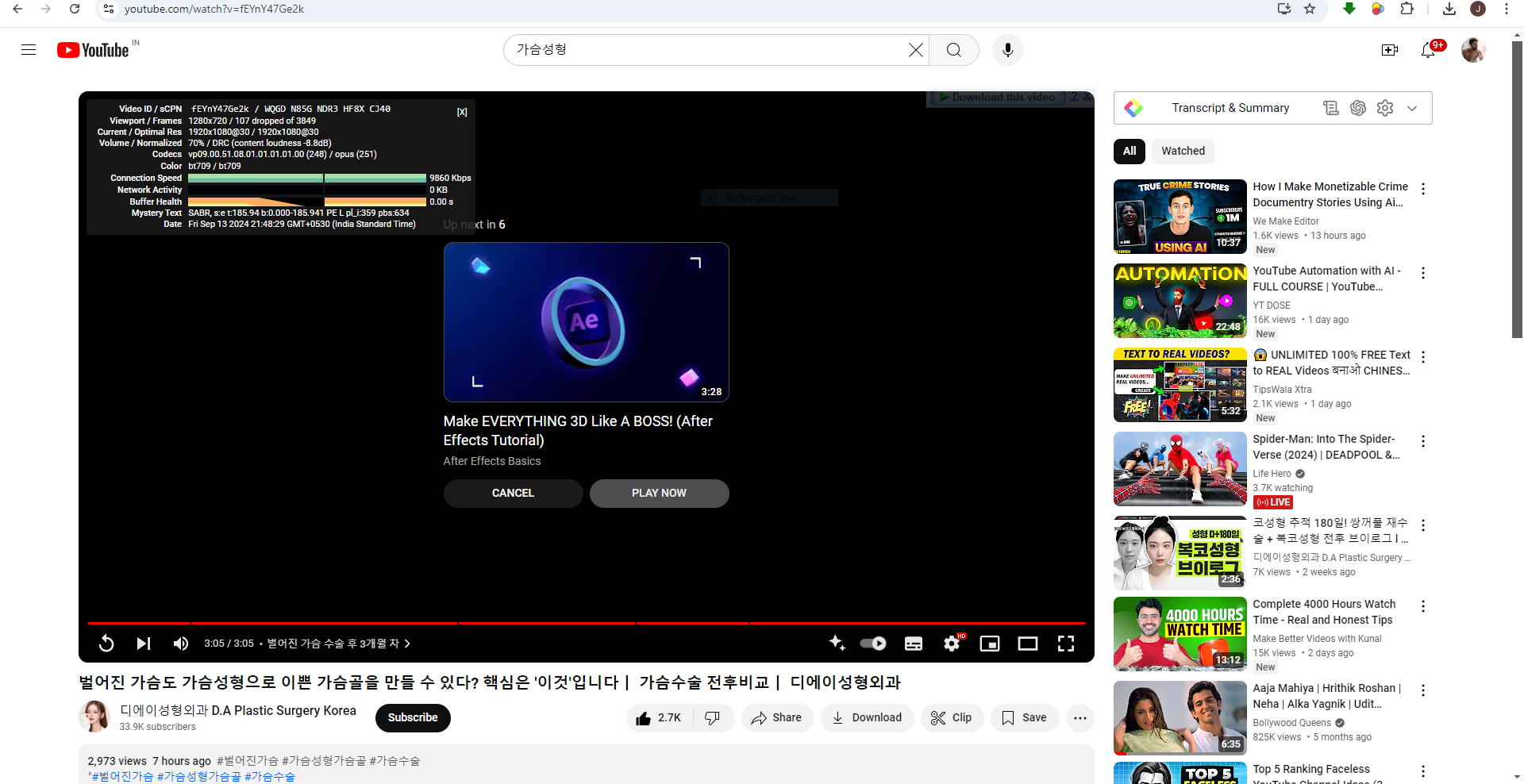Open the 4000 Hours Watch Time thumbnail

1180,634
